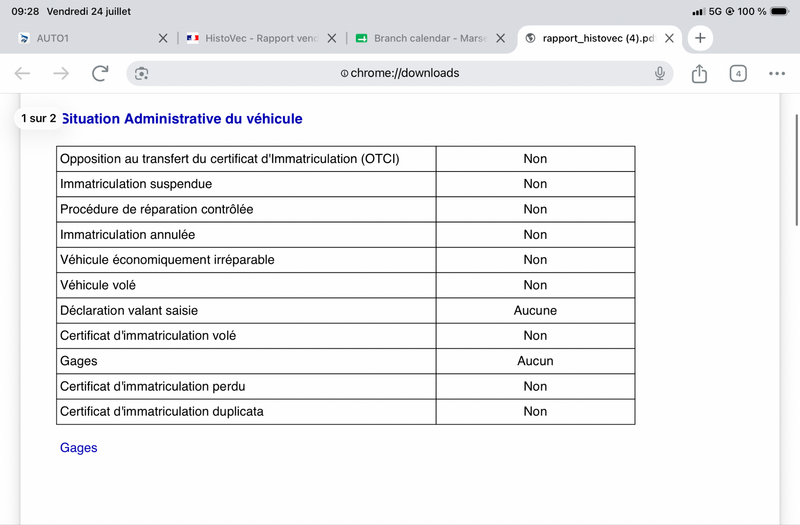Click the blue Gages link
The width and height of the screenshot is (800, 525).
pyautogui.click(x=79, y=447)
